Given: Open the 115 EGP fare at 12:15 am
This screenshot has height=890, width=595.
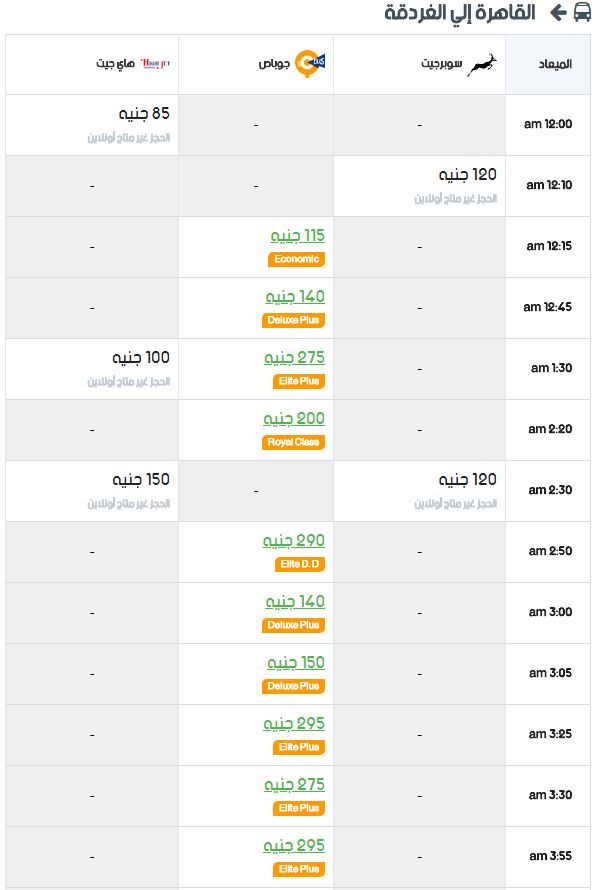Looking at the screenshot, I should [298, 235].
